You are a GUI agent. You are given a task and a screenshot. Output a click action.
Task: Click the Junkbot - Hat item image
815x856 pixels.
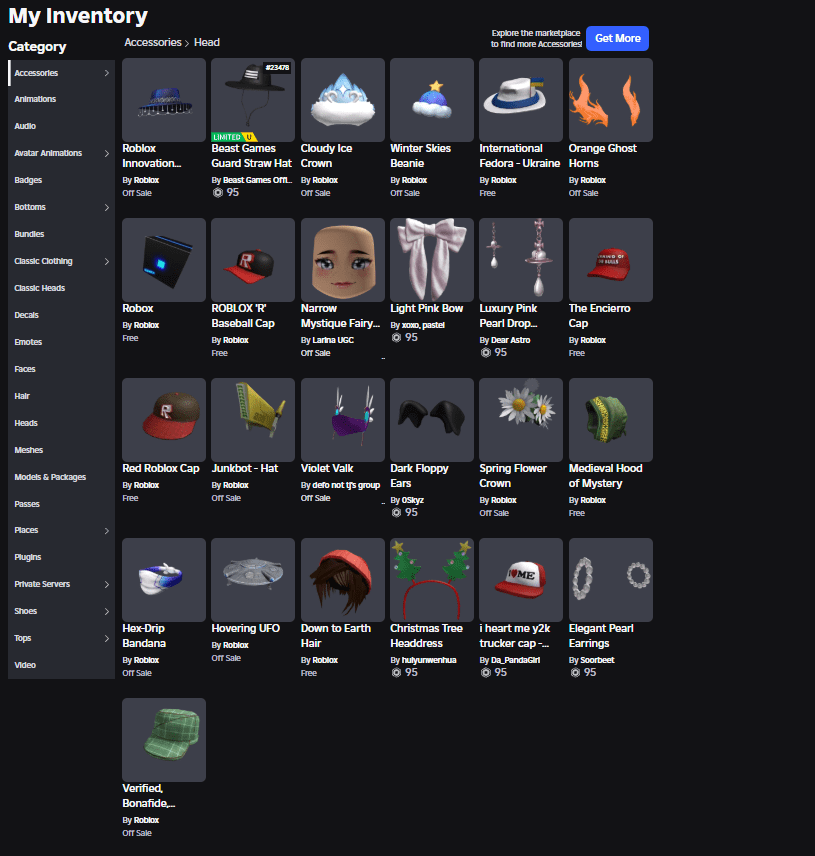[253, 420]
